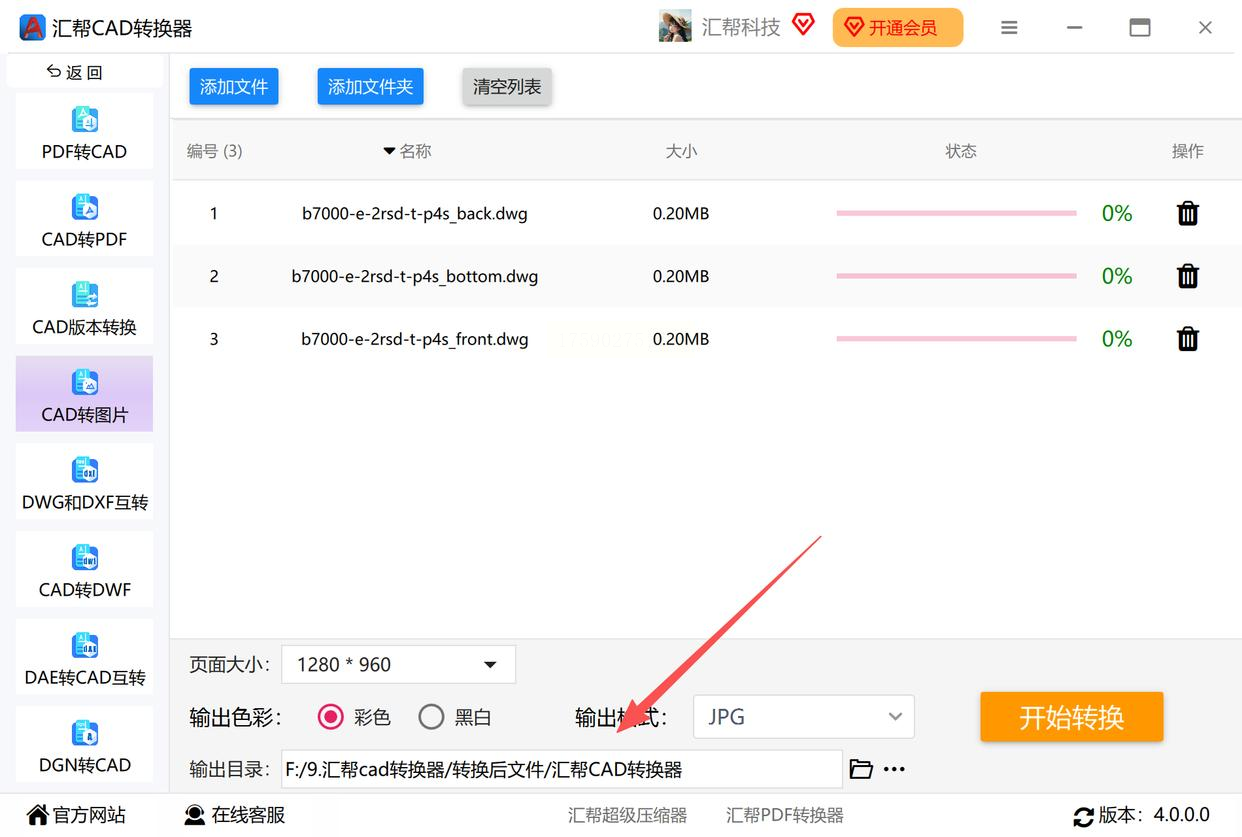Click the 开通会员 button
Image resolution: width=1242 pixels, height=837 pixels.
click(898, 27)
